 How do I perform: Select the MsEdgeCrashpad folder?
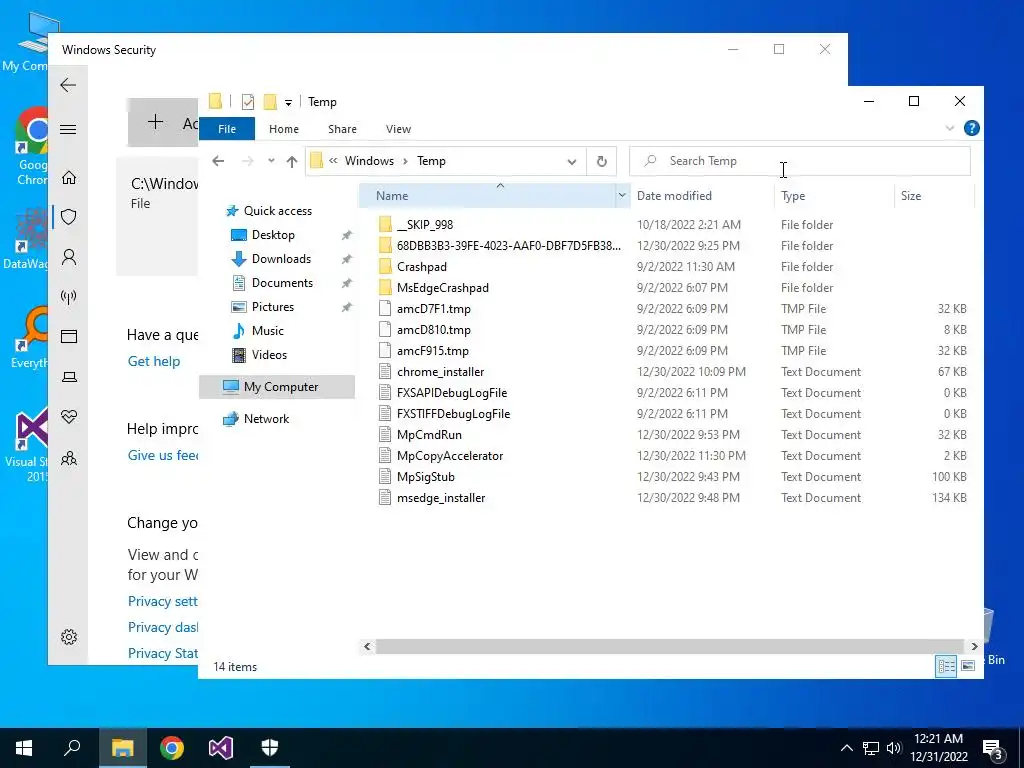(x=442, y=287)
